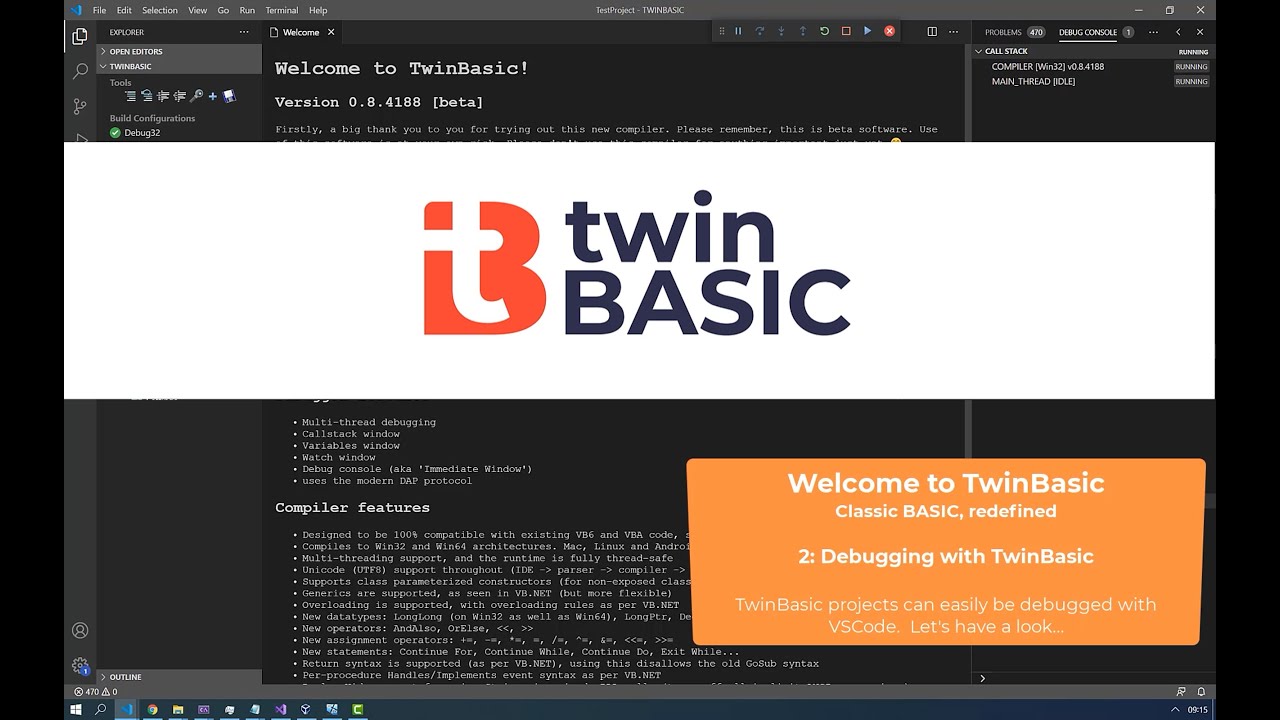Click the blue play arrow in debug toolbar
The height and width of the screenshot is (720, 1280).
(867, 31)
